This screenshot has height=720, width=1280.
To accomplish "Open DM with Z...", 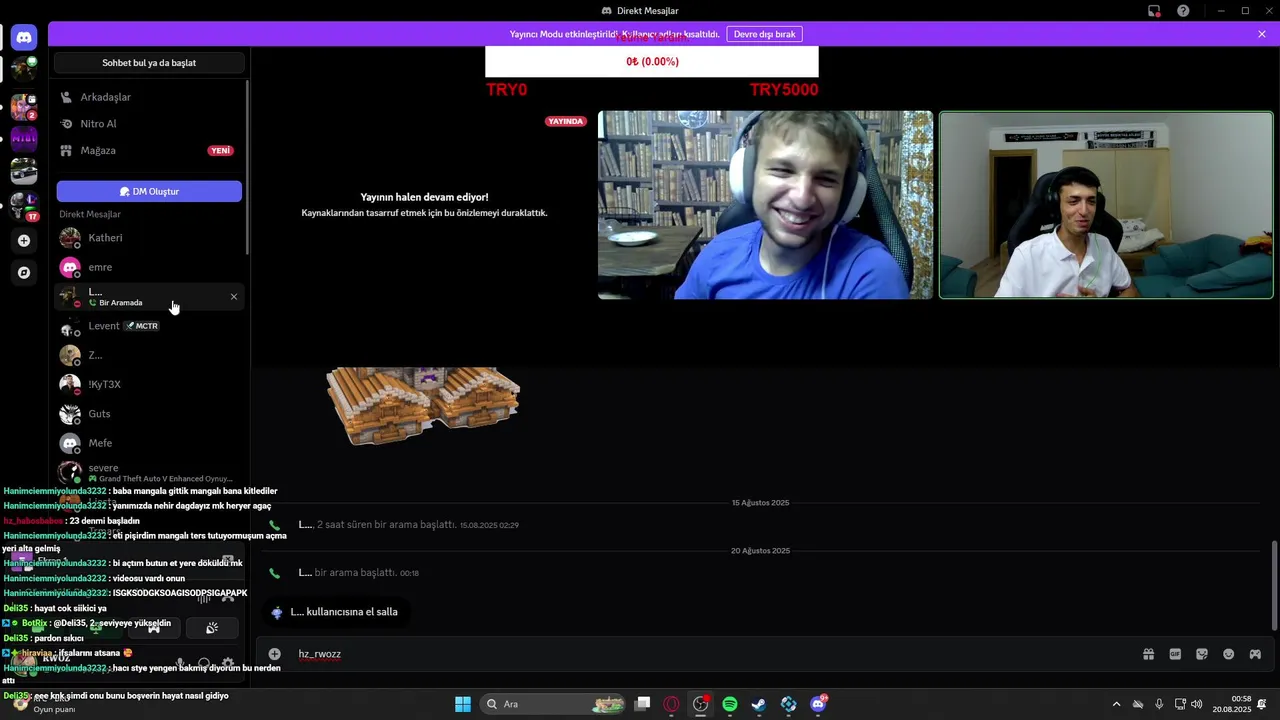I will 149,355.
